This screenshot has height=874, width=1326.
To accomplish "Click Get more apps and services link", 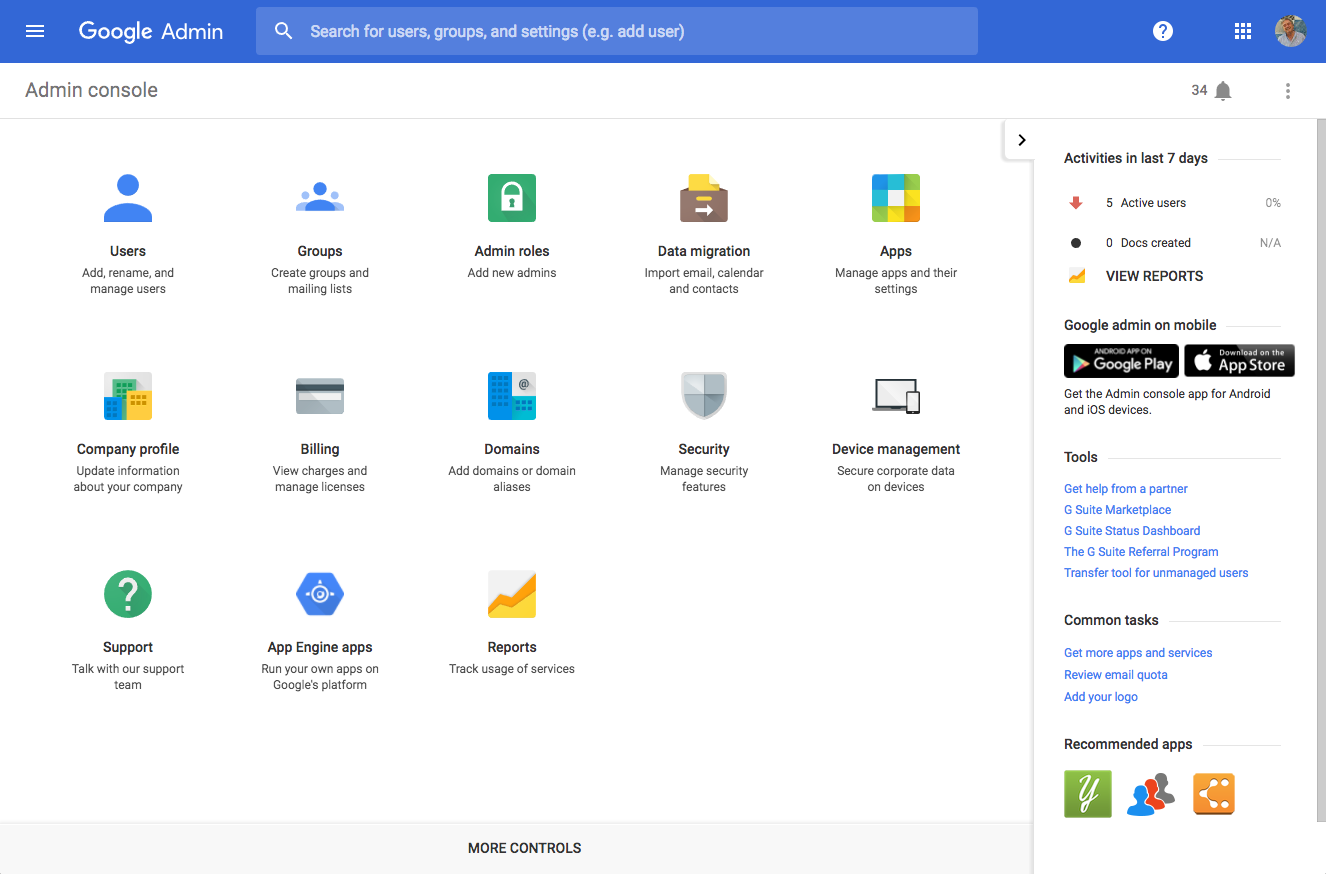I will click(x=1138, y=653).
